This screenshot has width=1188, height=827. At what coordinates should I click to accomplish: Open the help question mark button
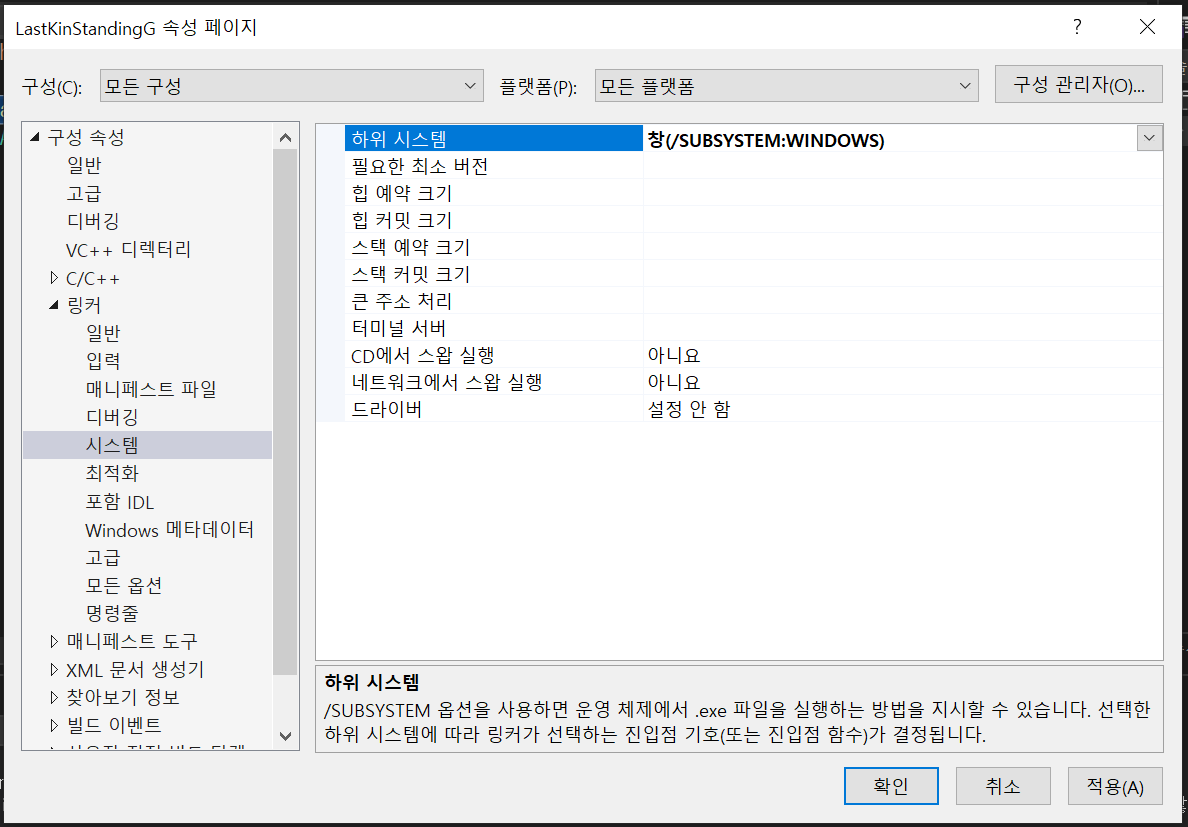tap(1077, 28)
